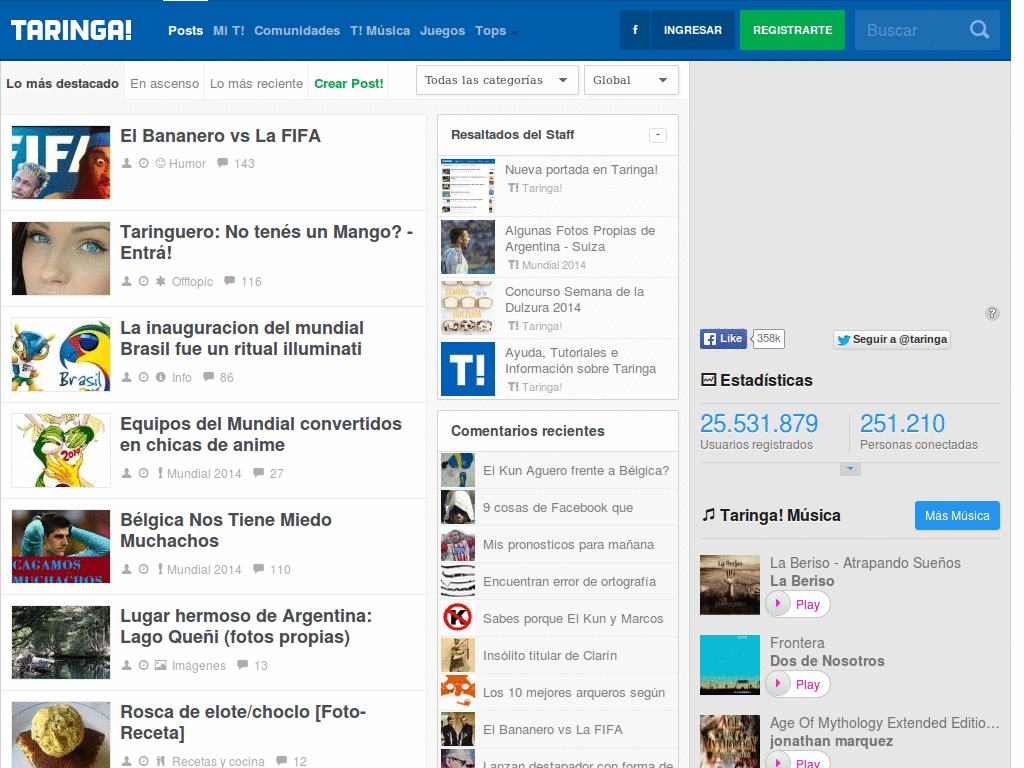This screenshot has height=768, width=1024.
Task: Click the FIFA thumbnail of El Bananero post
Action: coord(61,163)
